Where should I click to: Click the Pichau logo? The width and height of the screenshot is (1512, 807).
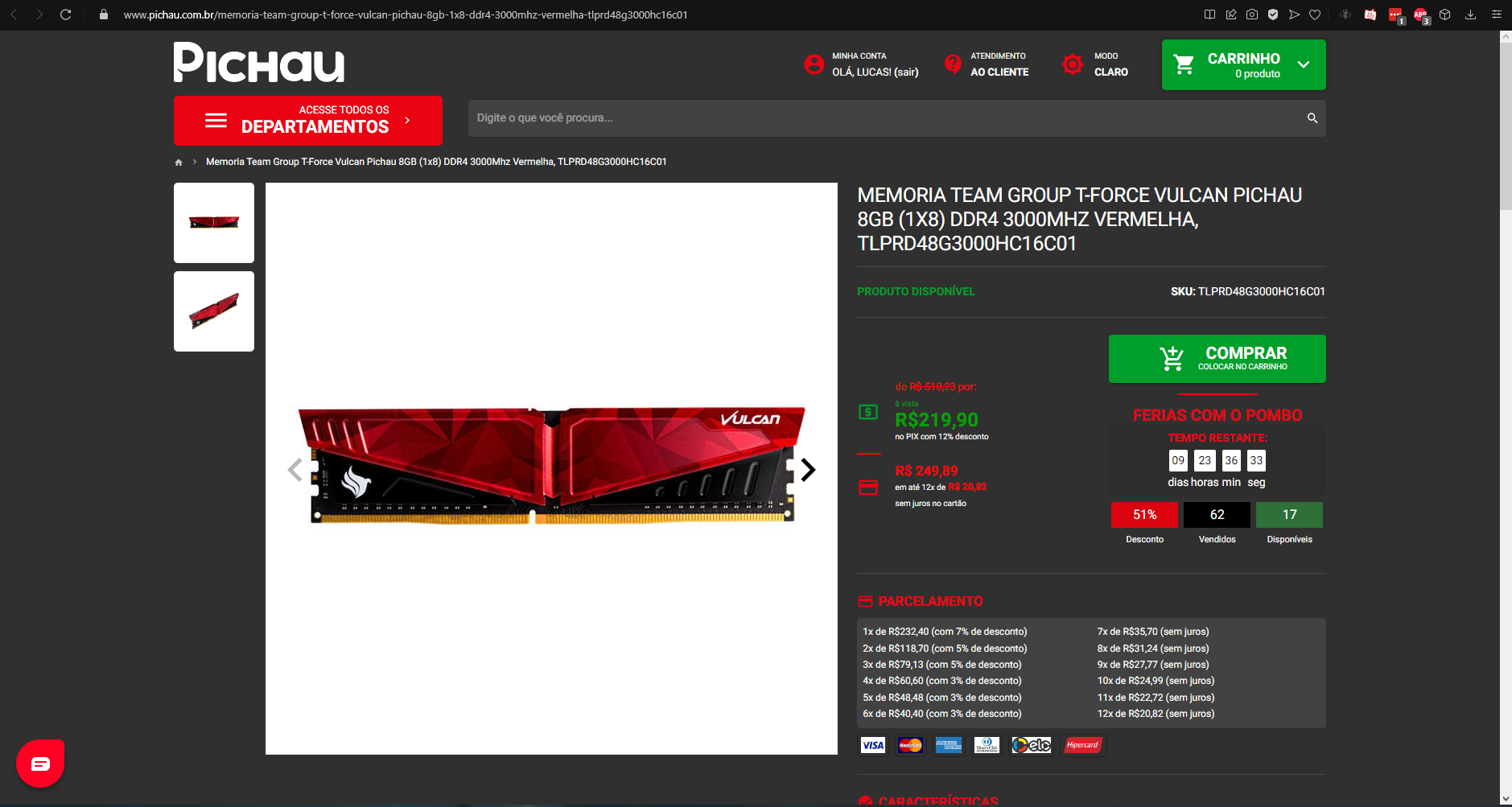tap(259, 63)
